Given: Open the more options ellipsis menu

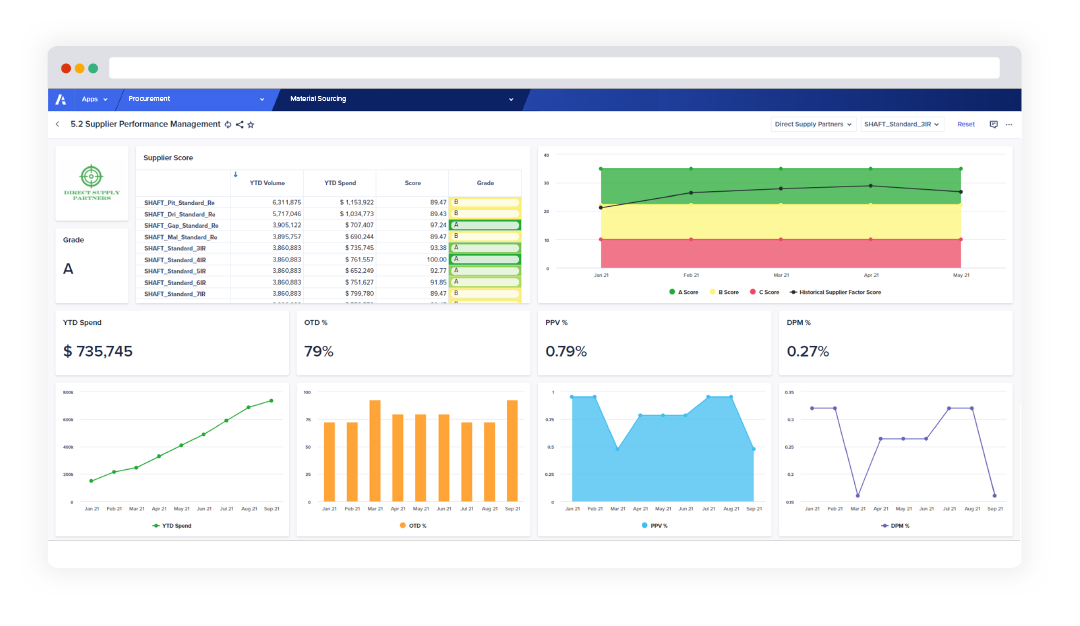Looking at the screenshot, I should (1007, 124).
